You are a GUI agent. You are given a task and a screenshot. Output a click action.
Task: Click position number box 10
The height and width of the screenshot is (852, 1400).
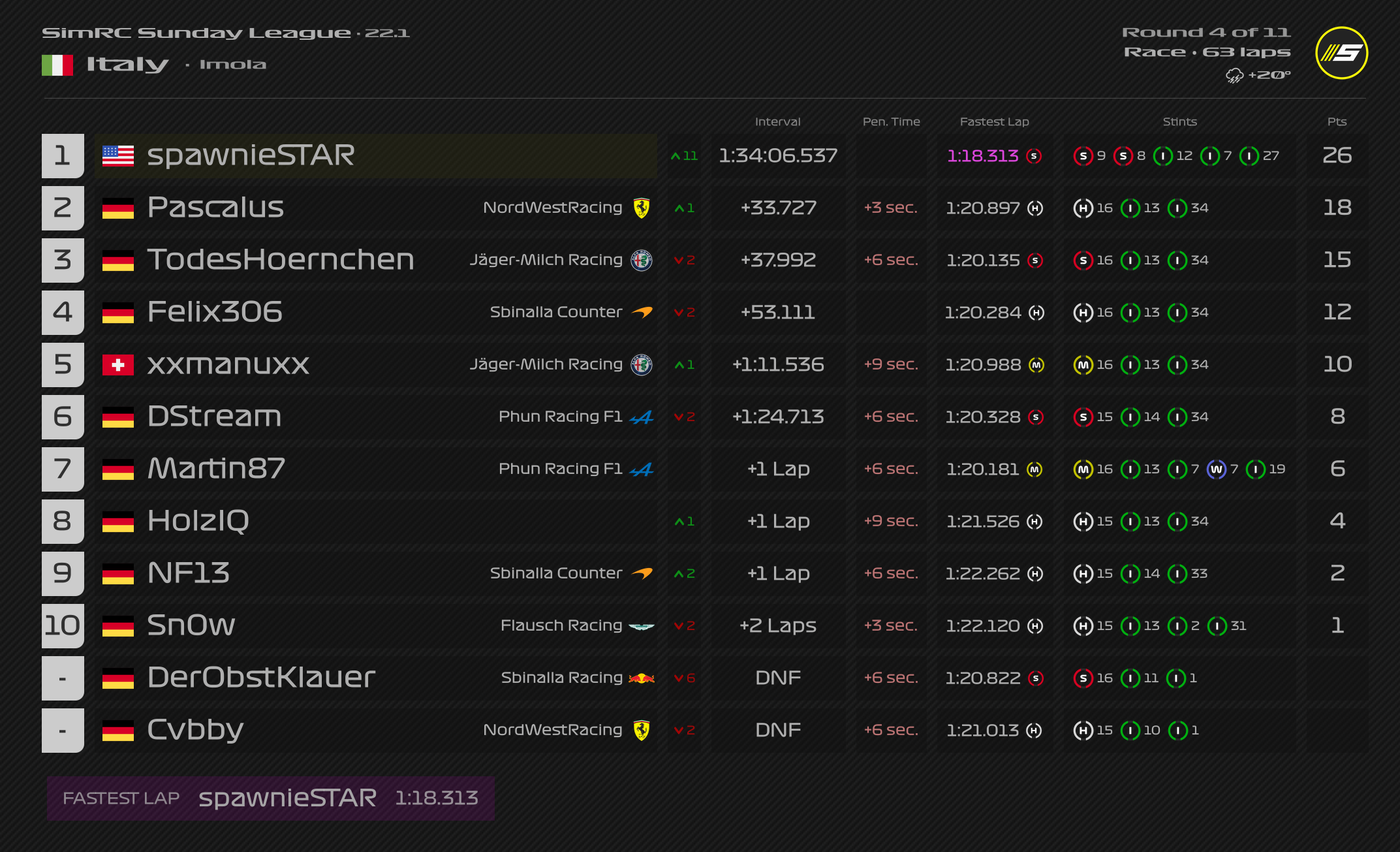(x=63, y=625)
